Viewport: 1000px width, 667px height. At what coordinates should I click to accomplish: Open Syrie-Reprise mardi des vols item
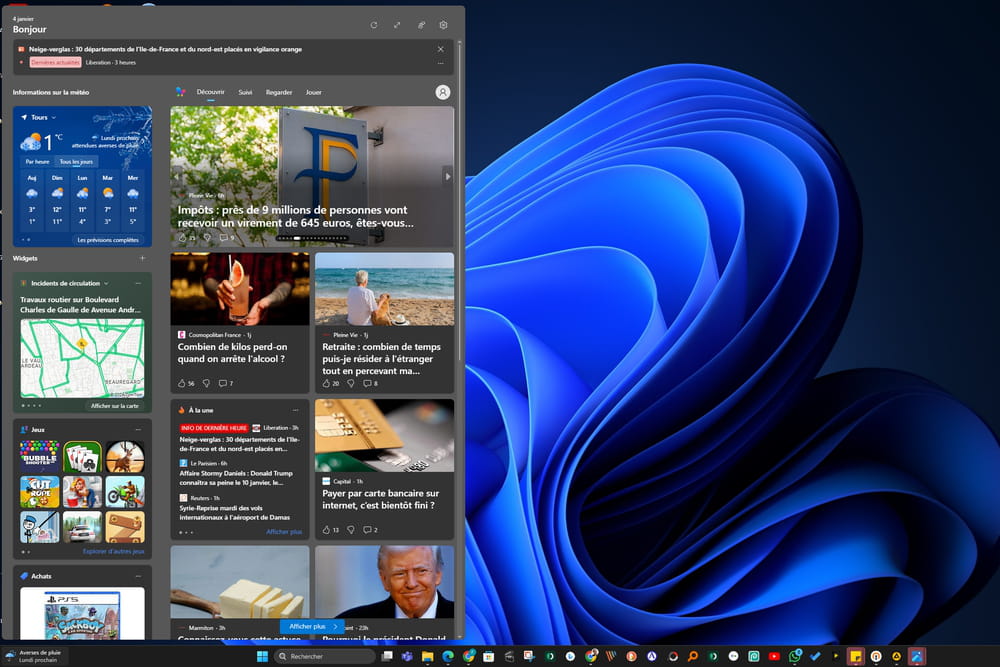[235, 513]
